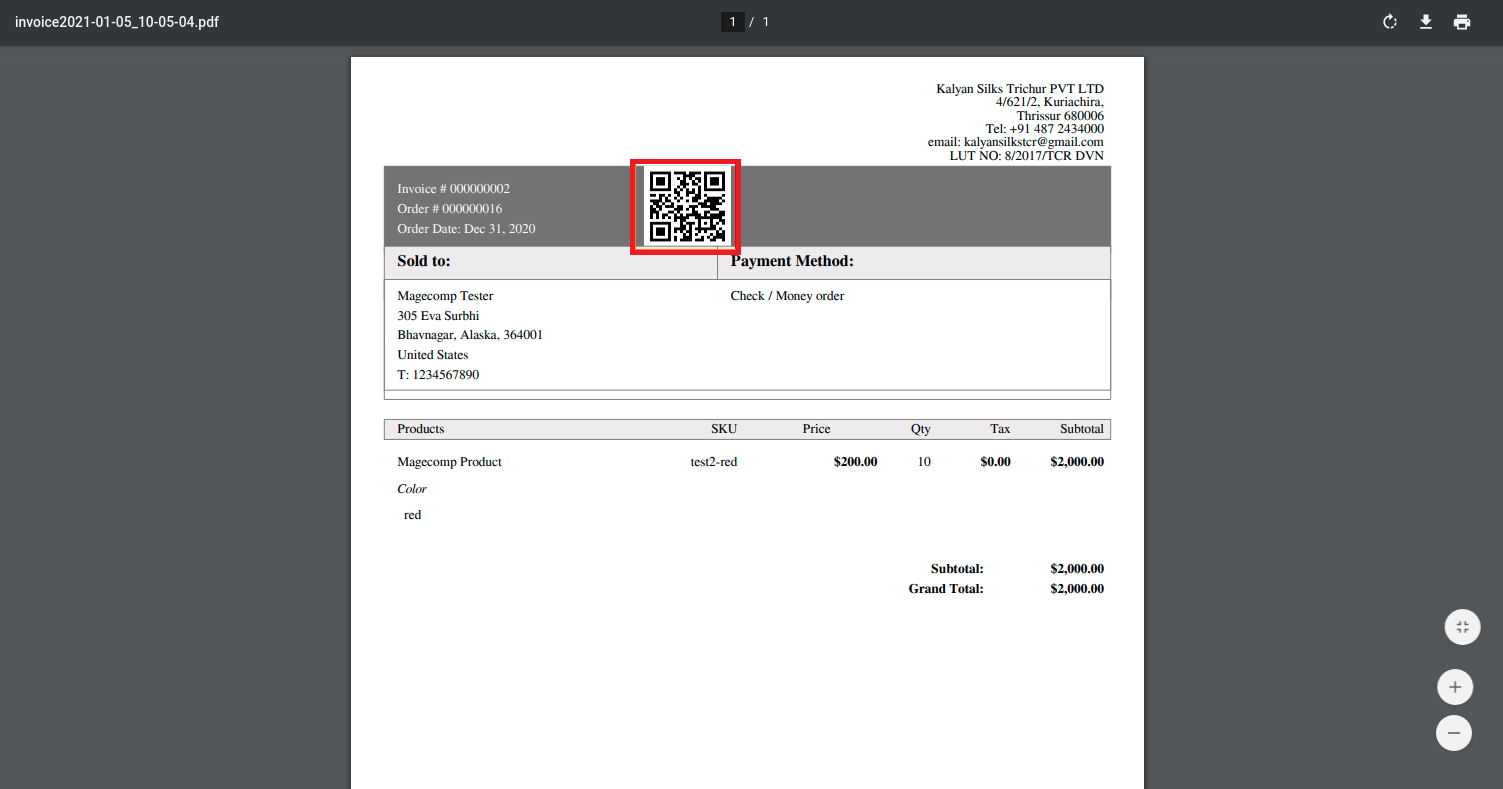Select the Order # 000000016 text

pyautogui.click(x=449, y=209)
